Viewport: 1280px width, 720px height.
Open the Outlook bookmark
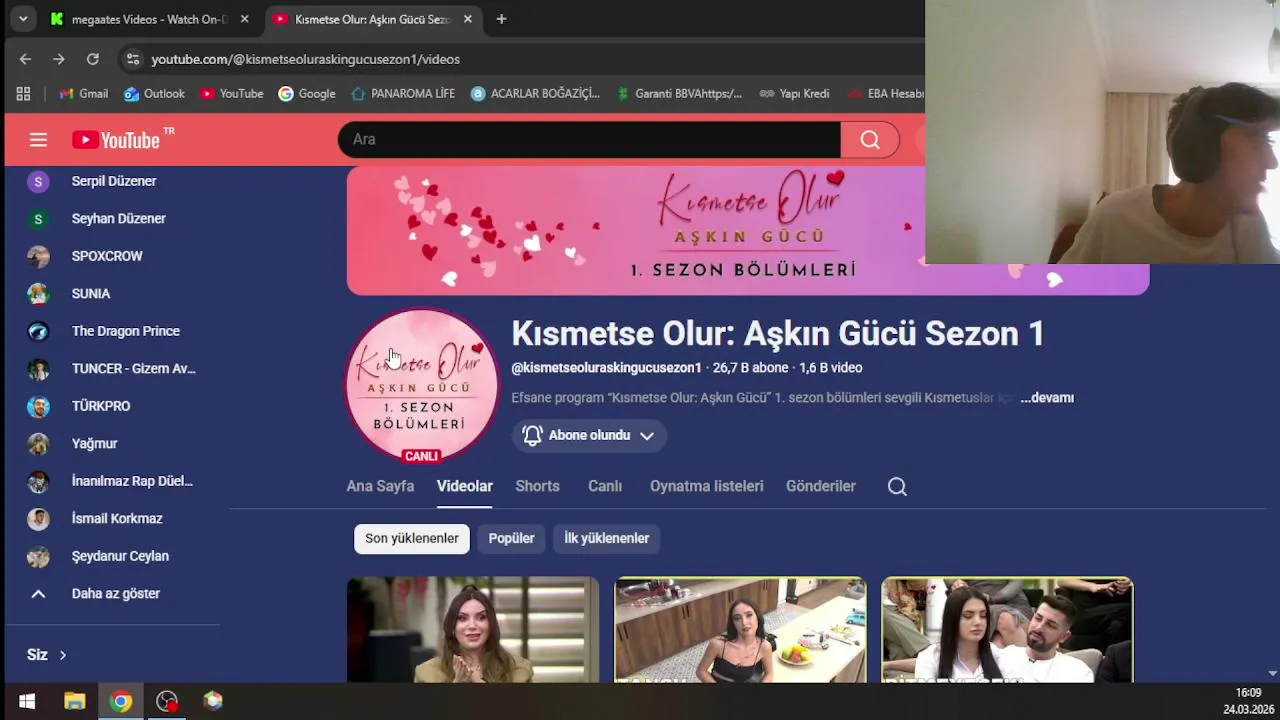tap(154, 93)
